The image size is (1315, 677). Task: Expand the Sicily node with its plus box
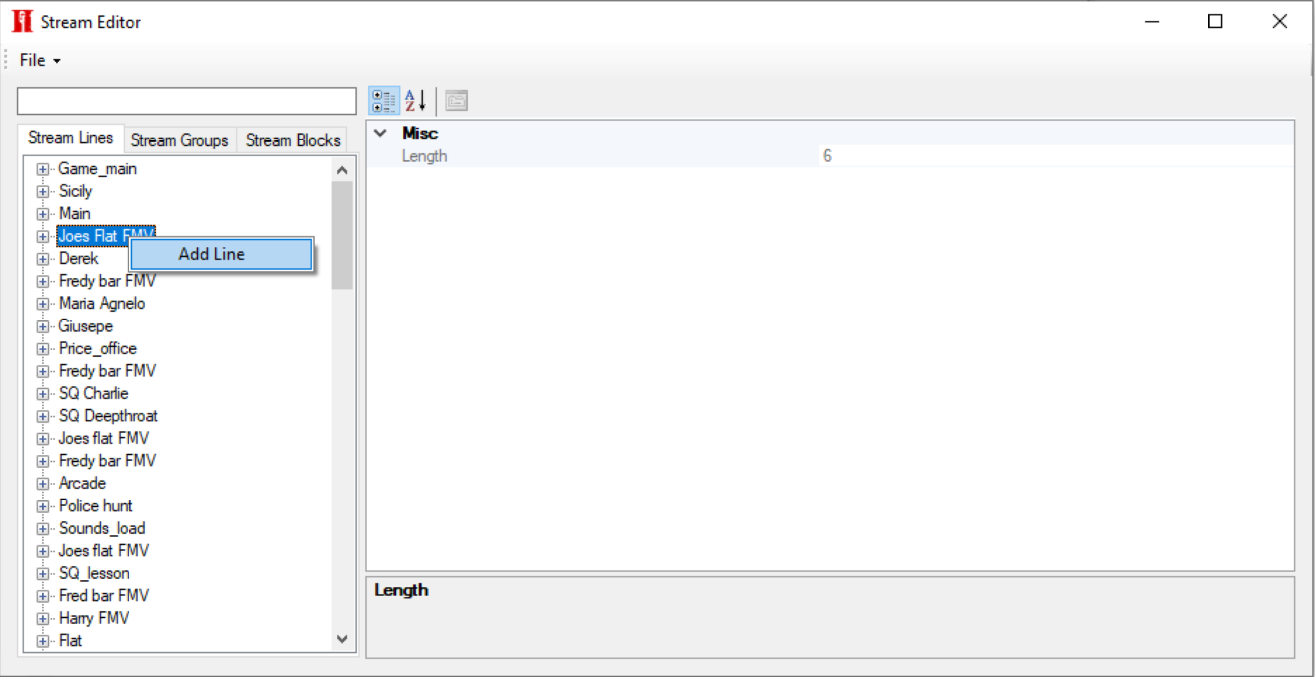click(43, 191)
